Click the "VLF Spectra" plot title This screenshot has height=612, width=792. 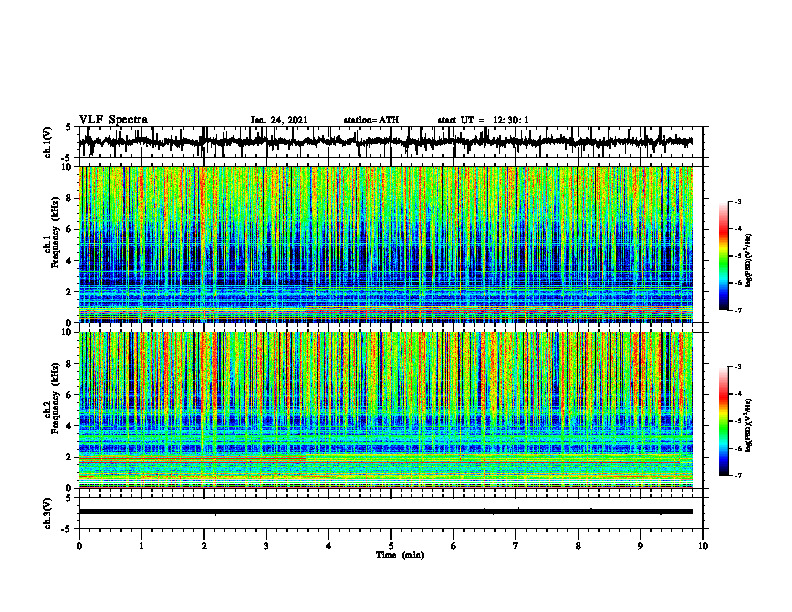tap(113, 120)
